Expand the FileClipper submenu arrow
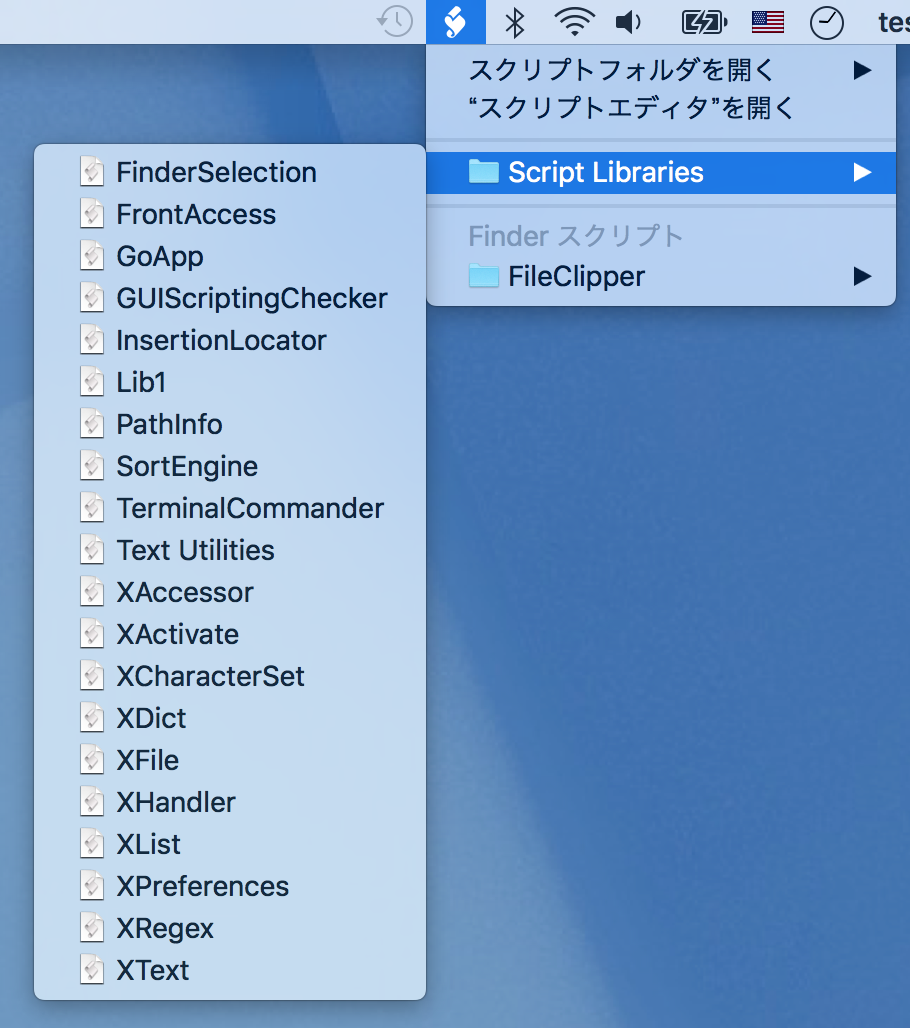The image size is (910, 1028). pyautogui.click(x=861, y=276)
